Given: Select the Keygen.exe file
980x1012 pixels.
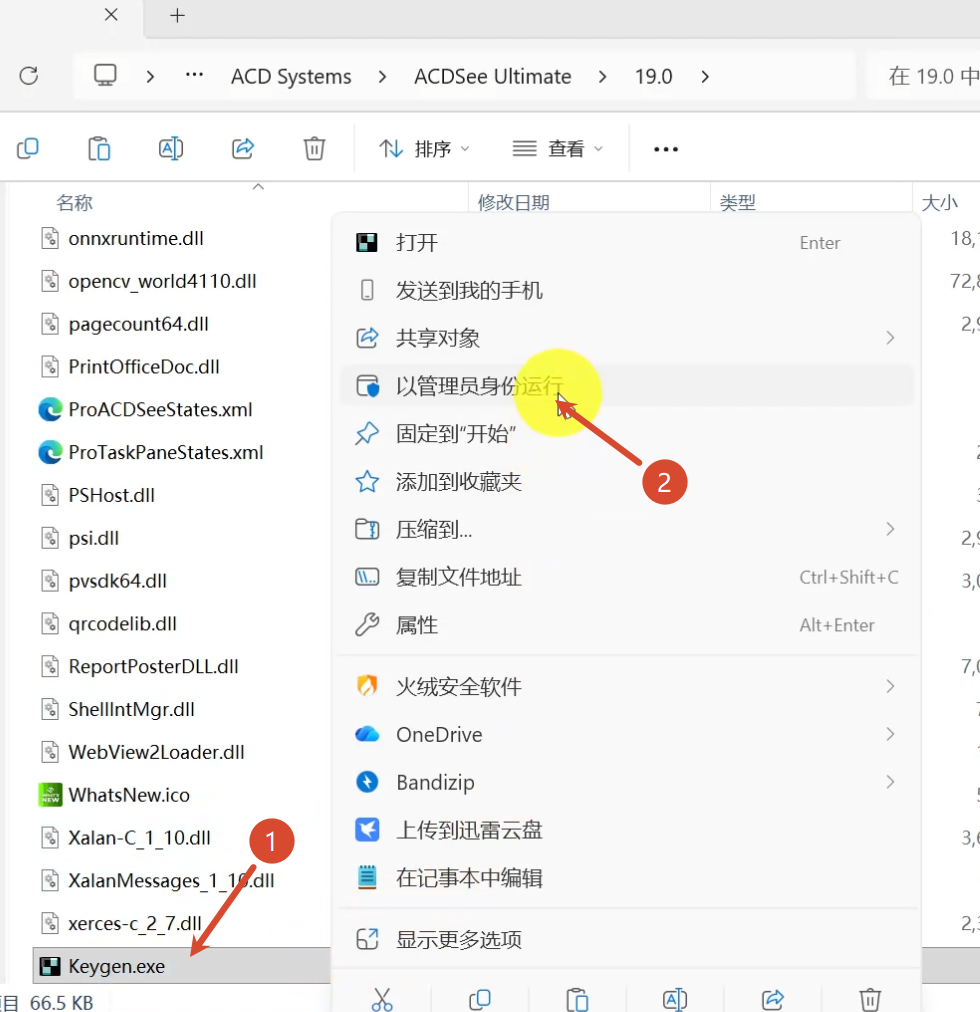Looking at the screenshot, I should 117,966.
